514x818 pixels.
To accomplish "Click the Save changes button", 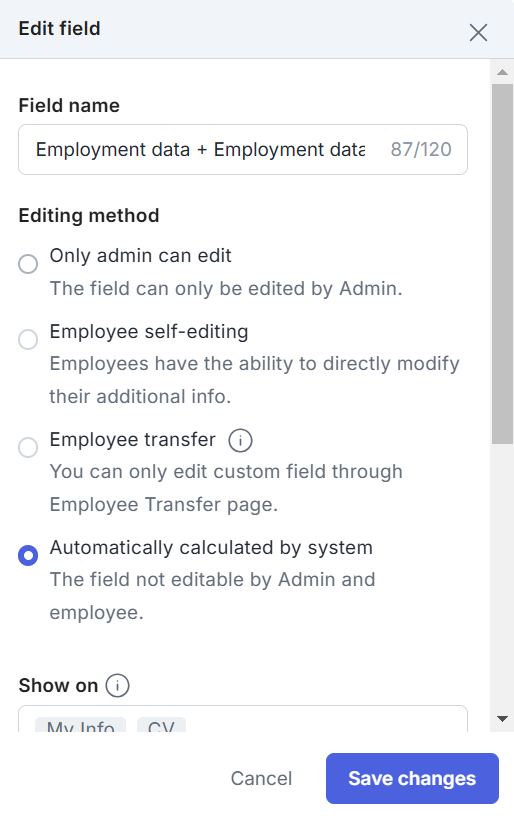I will [x=412, y=778].
